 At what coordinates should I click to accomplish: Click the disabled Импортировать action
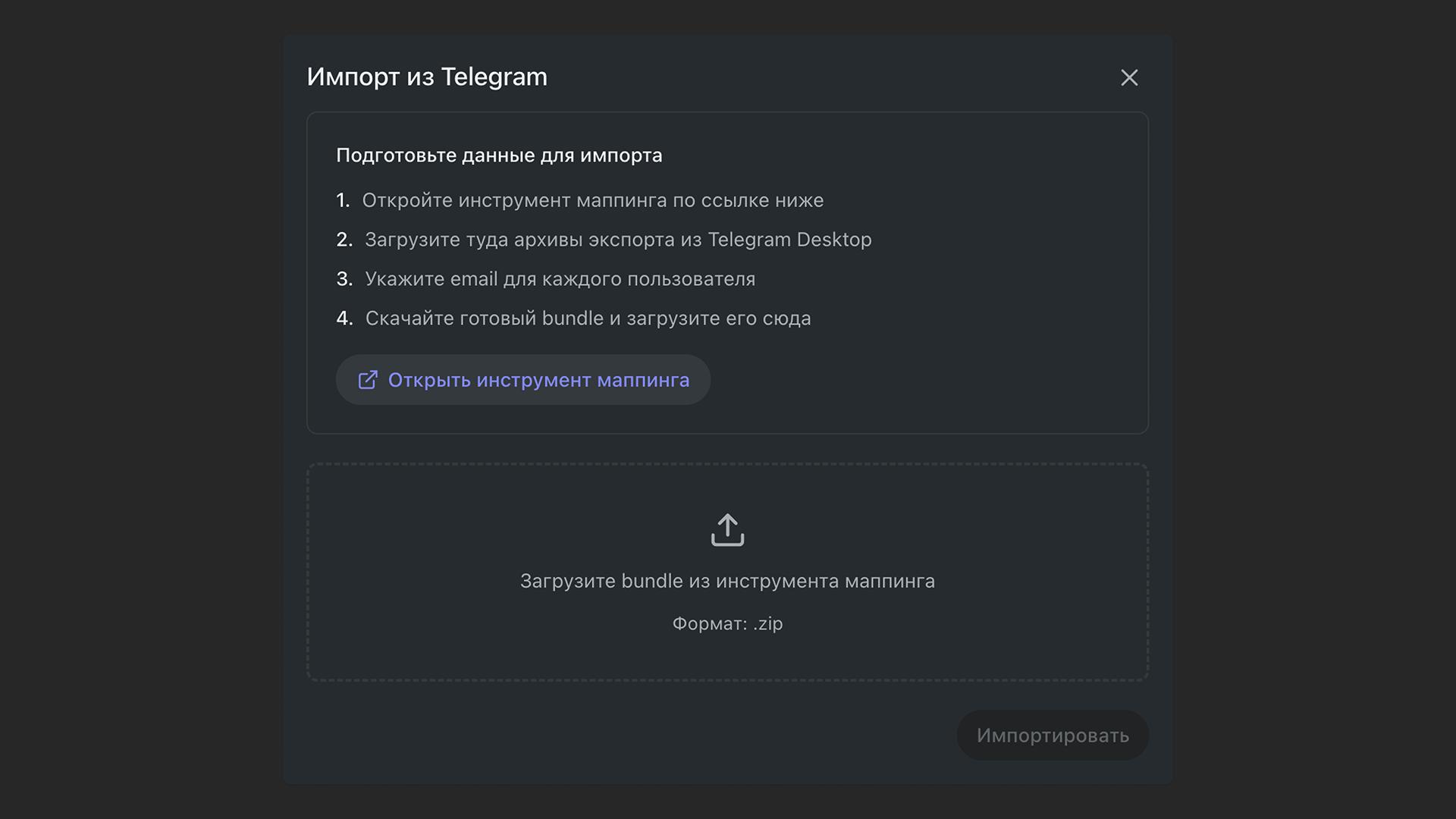(x=1053, y=734)
